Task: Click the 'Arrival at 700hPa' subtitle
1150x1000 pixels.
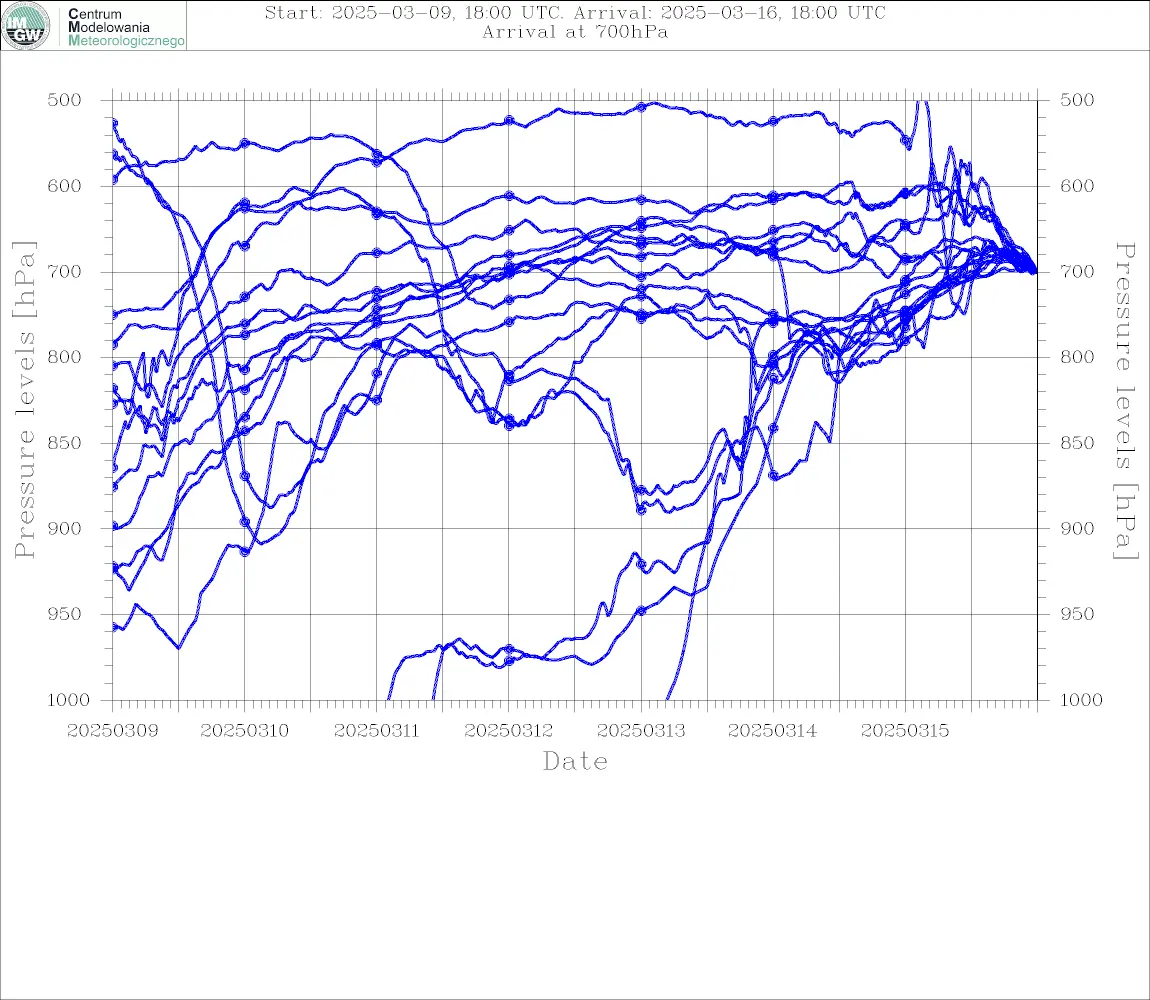Action: [575, 32]
